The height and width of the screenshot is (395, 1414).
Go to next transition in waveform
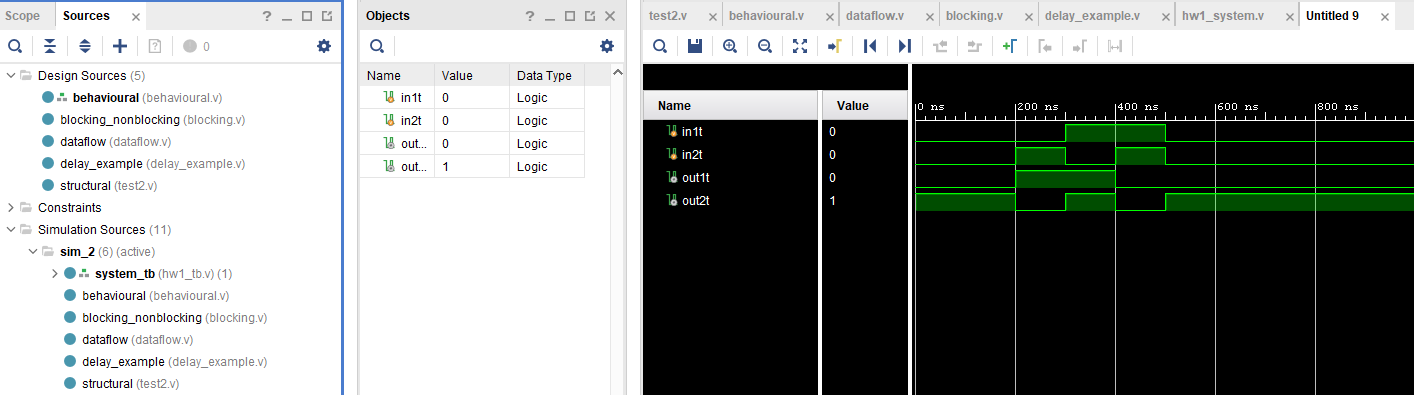coord(975,46)
